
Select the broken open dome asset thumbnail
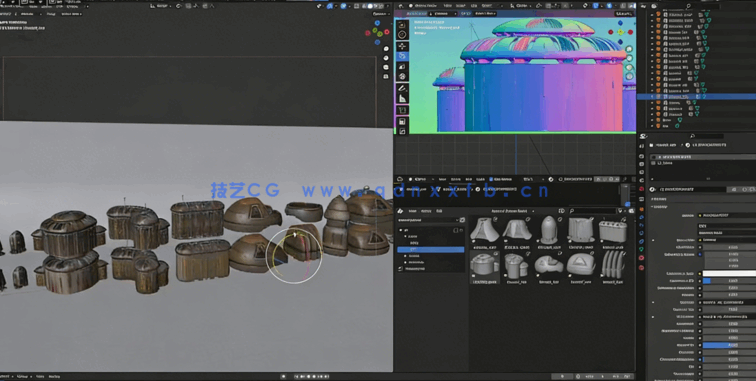click(549, 267)
